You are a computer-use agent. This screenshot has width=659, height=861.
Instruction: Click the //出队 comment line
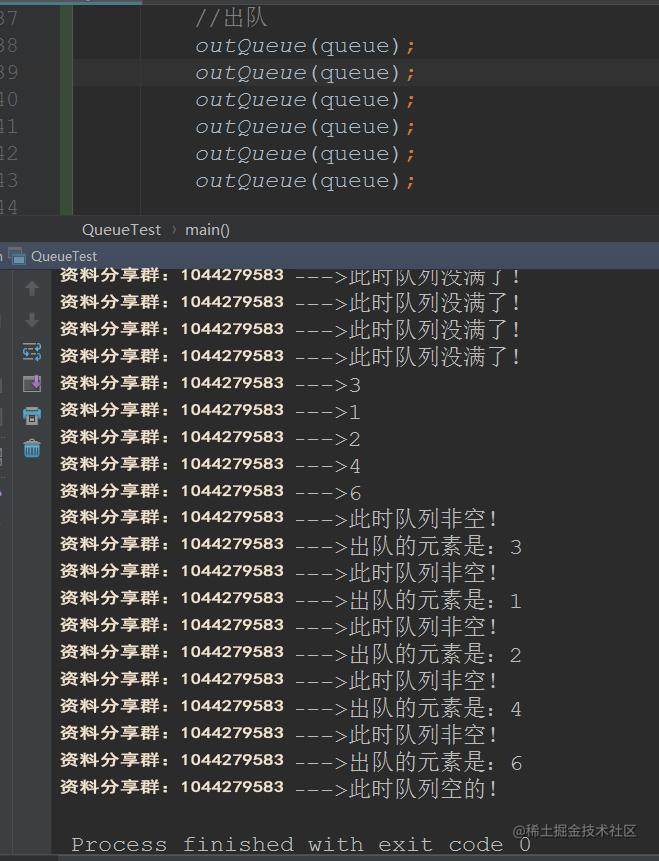click(x=231, y=18)
